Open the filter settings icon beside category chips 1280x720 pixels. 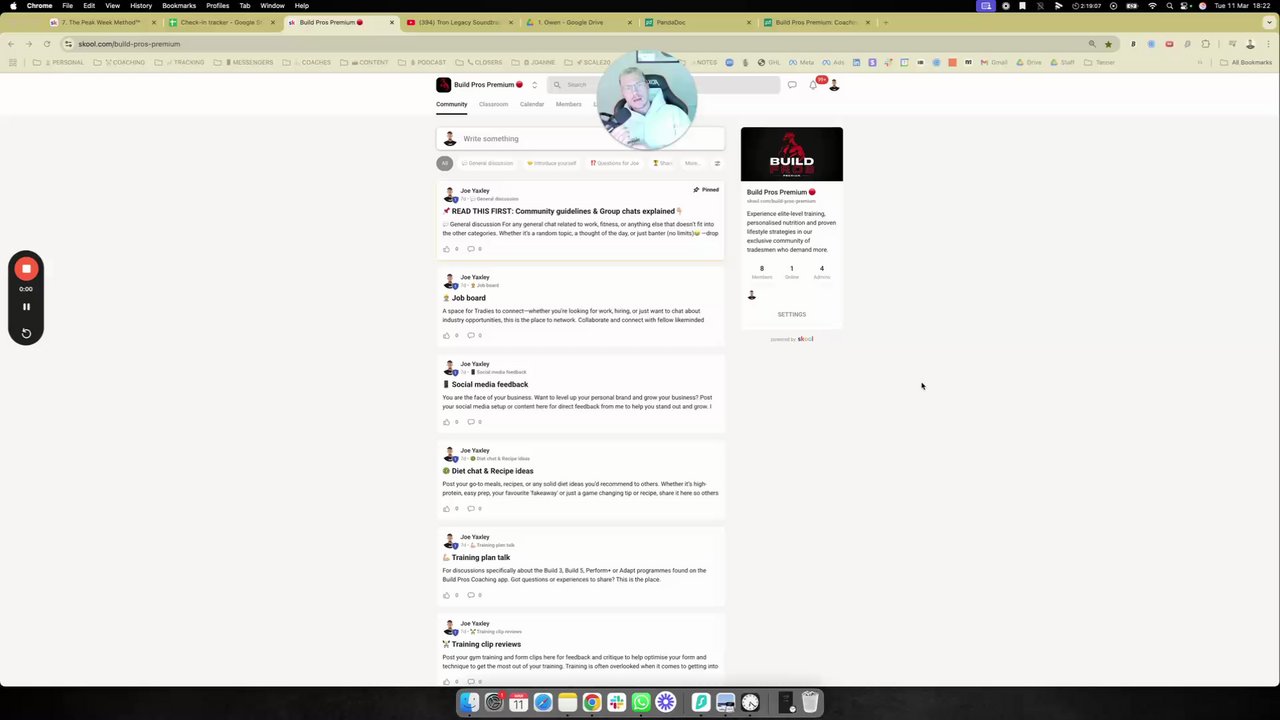coord(717,163)
